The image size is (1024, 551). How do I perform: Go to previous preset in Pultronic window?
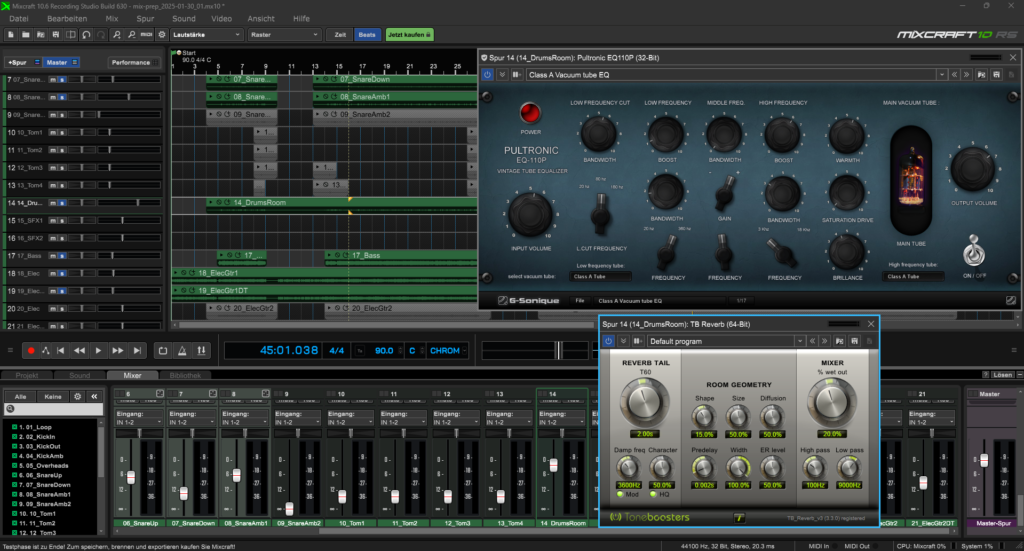point(954,75)
